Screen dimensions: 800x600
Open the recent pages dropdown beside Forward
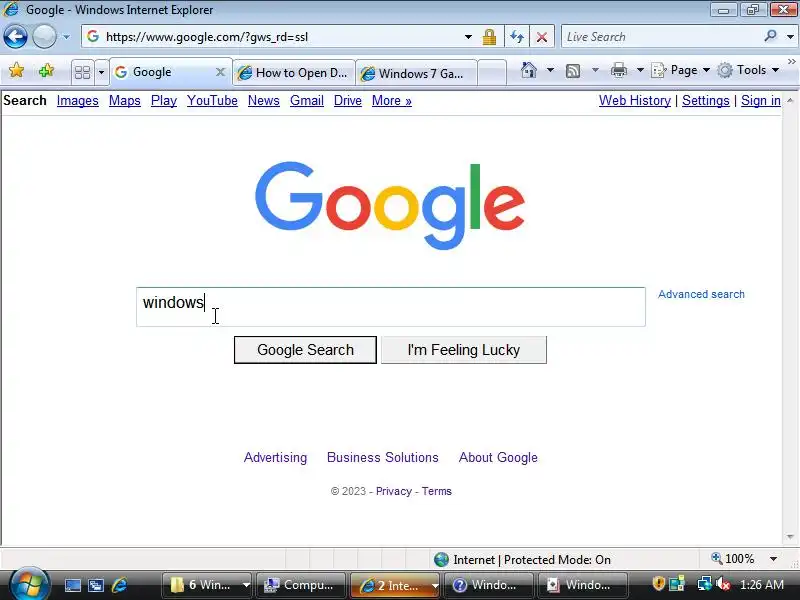click(66, 37)
